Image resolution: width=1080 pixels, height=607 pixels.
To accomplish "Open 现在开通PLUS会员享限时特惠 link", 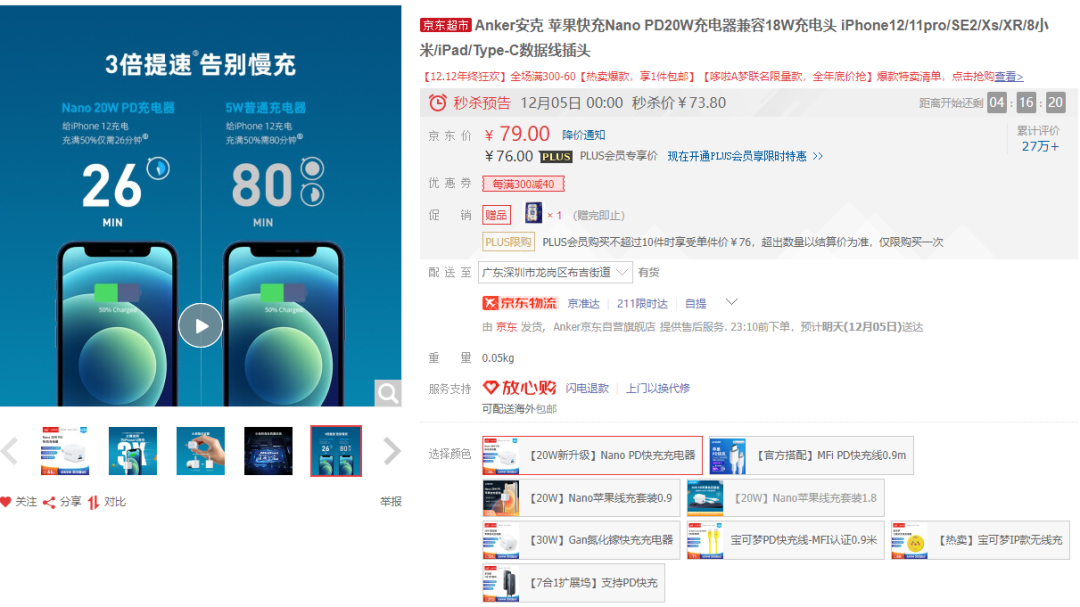I will coord(745,156).
